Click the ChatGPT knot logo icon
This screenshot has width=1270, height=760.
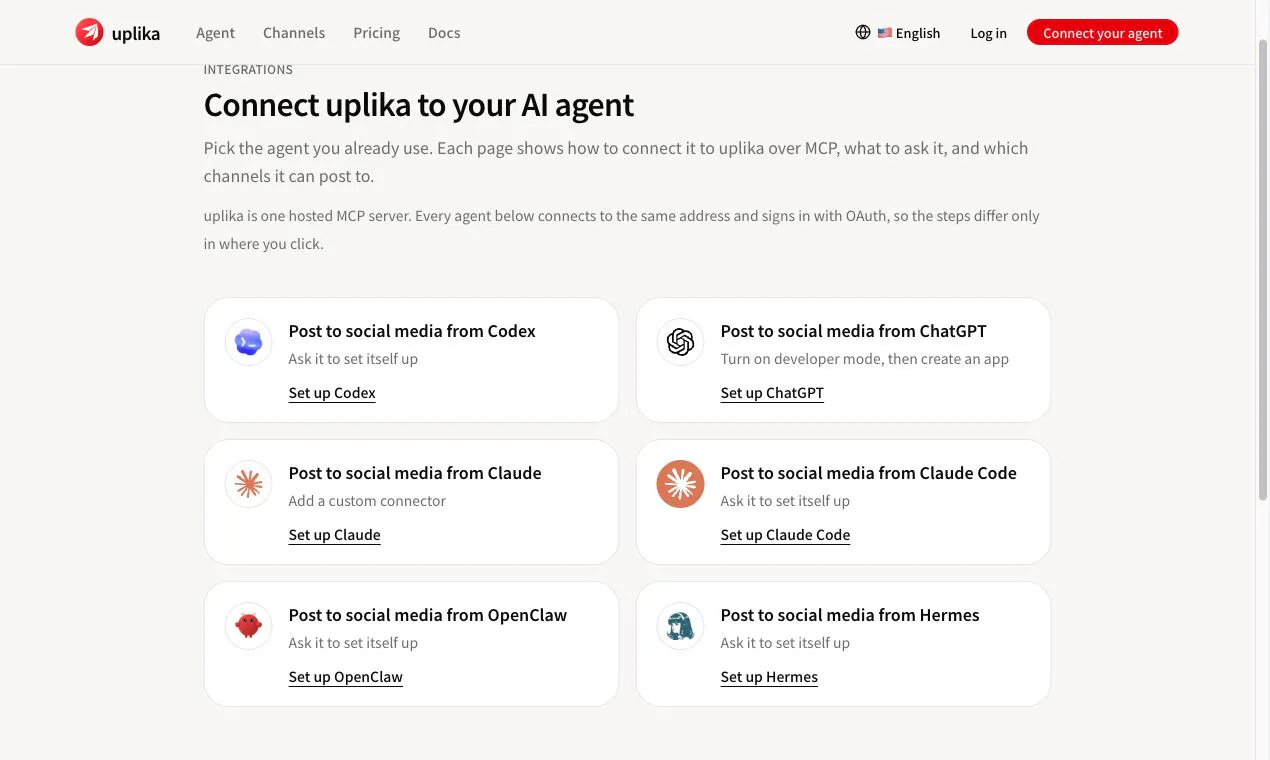click(680, 342)
